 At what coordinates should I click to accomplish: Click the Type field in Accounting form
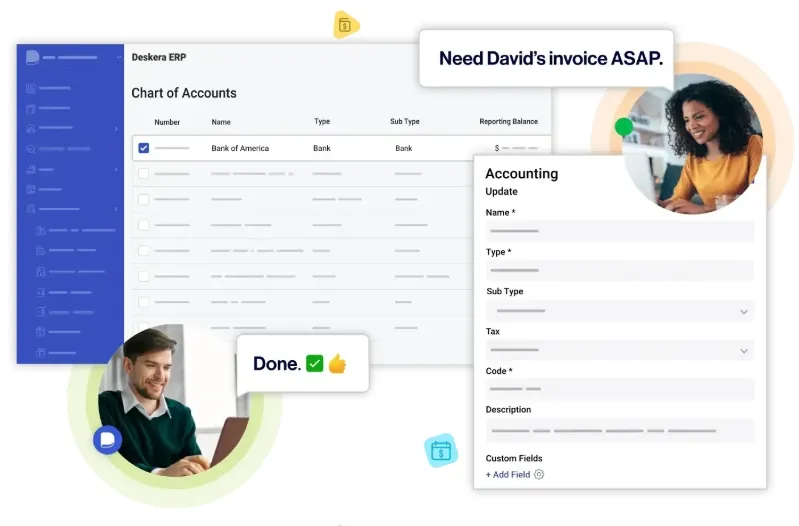620,270
